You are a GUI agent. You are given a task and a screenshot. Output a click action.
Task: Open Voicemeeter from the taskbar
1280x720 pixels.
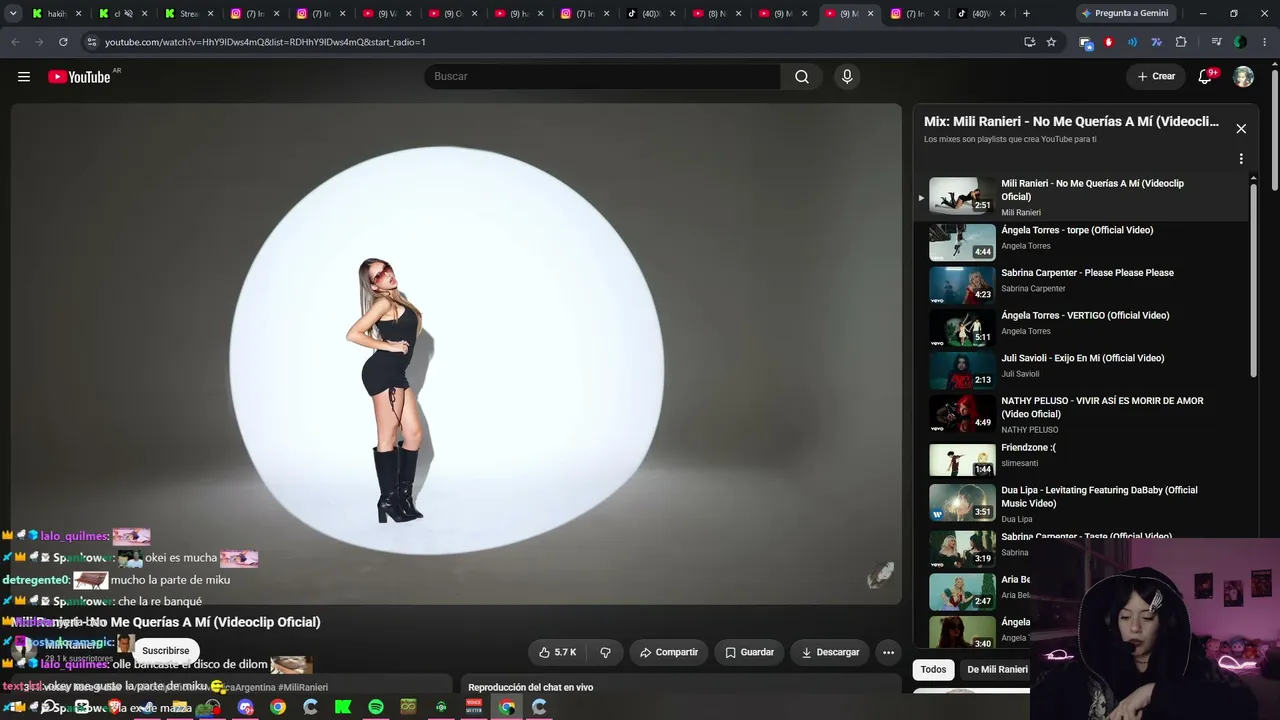[474, 707]
